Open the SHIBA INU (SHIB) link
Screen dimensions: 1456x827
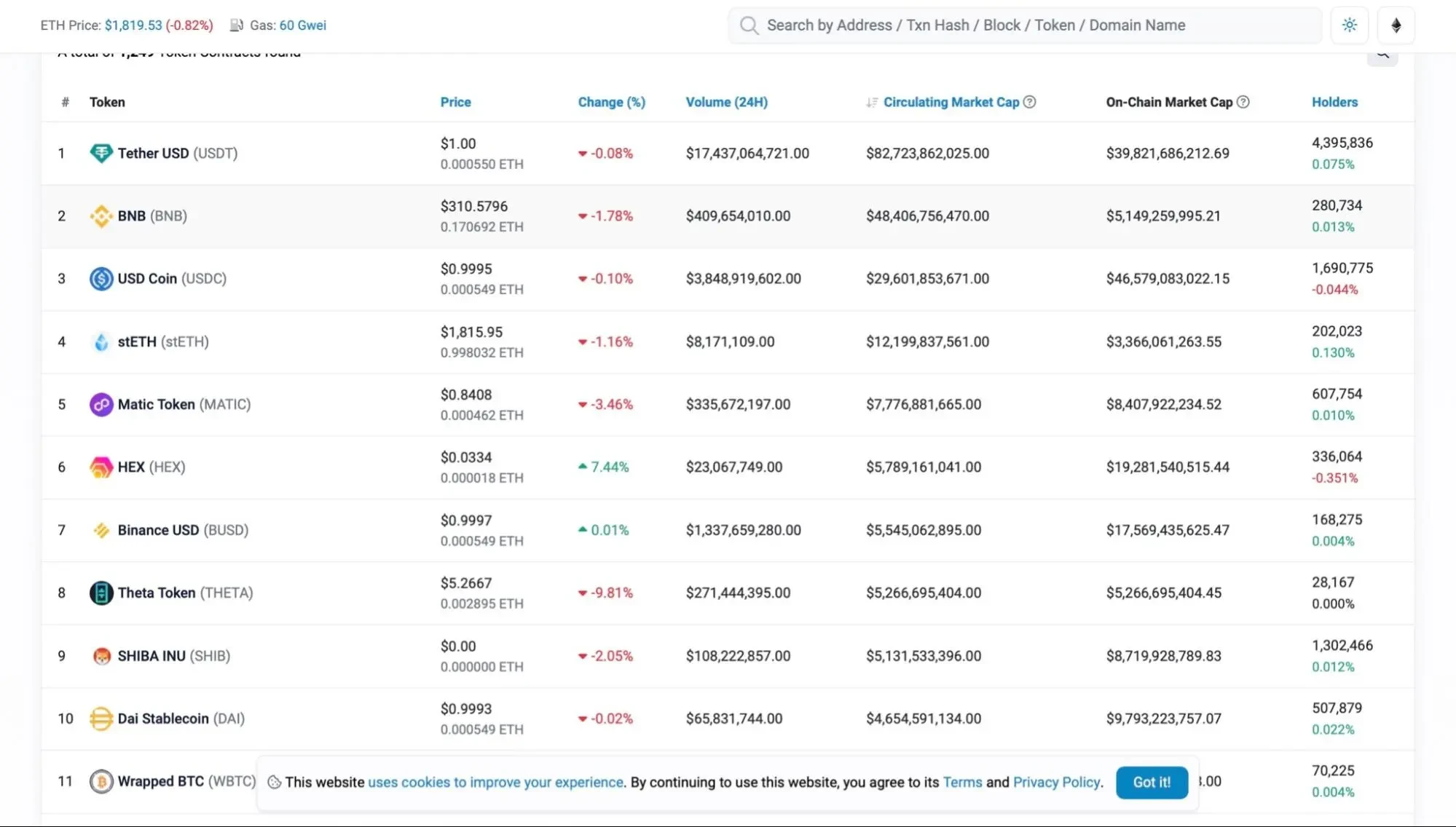174,657
